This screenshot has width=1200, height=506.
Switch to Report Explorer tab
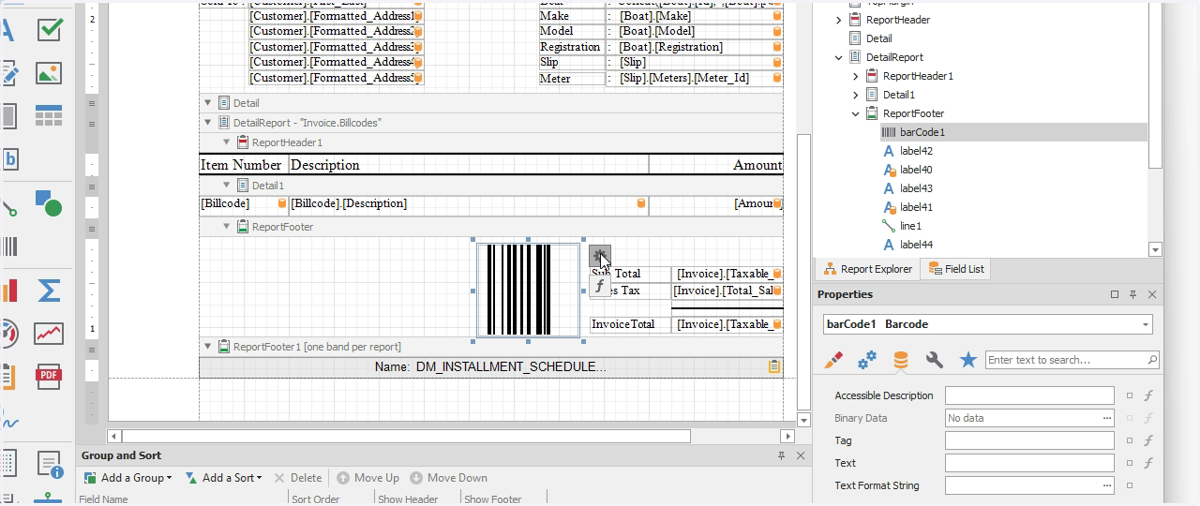(x=866, y=269)
